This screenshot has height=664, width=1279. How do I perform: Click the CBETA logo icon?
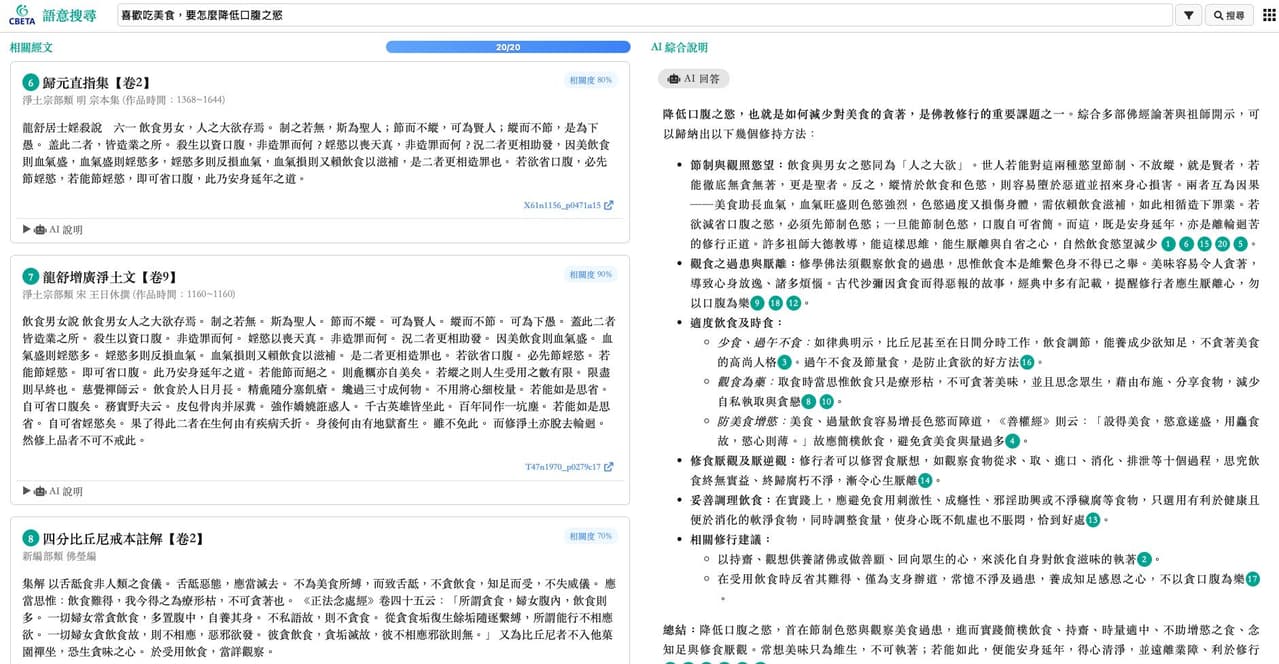20,14
